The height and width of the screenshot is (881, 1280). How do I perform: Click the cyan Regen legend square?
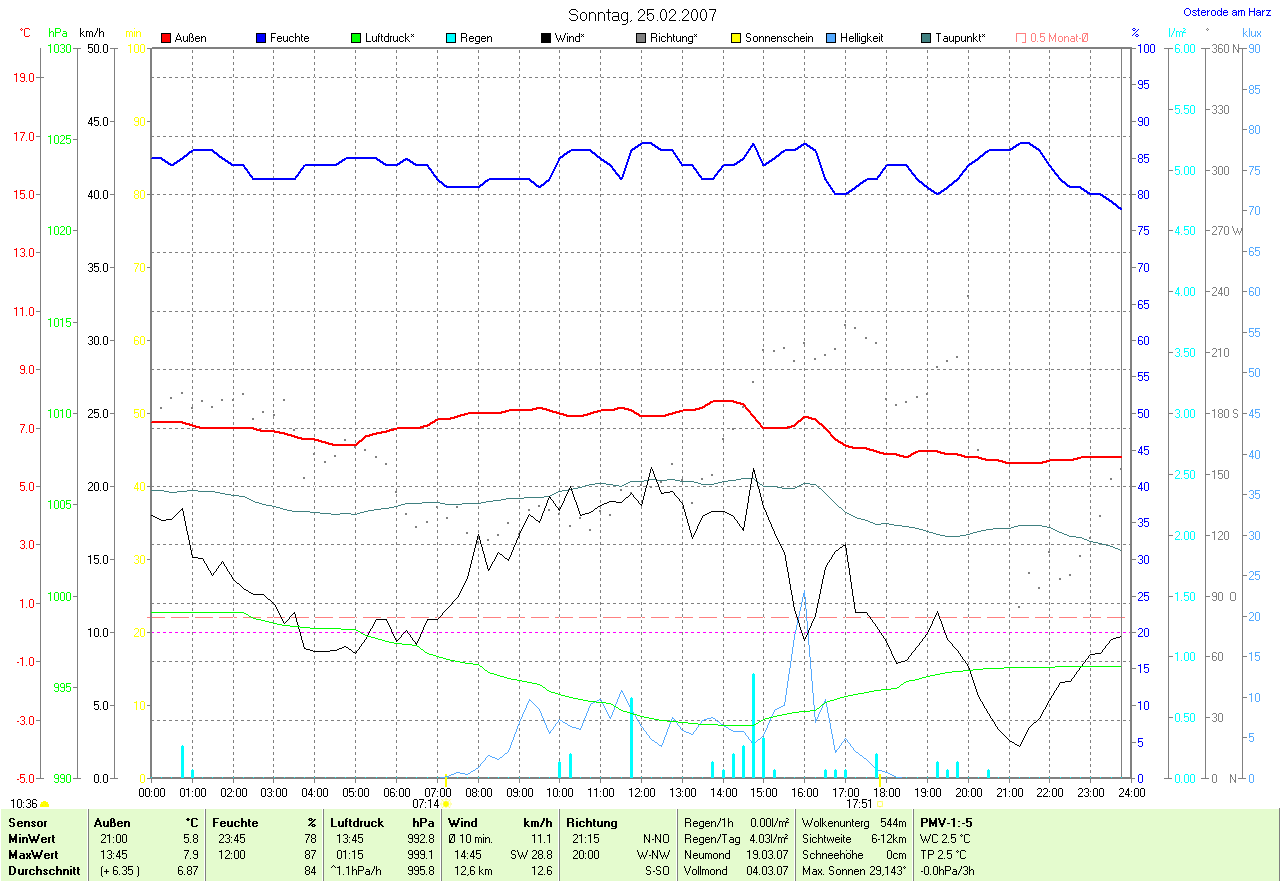point(451,38)
